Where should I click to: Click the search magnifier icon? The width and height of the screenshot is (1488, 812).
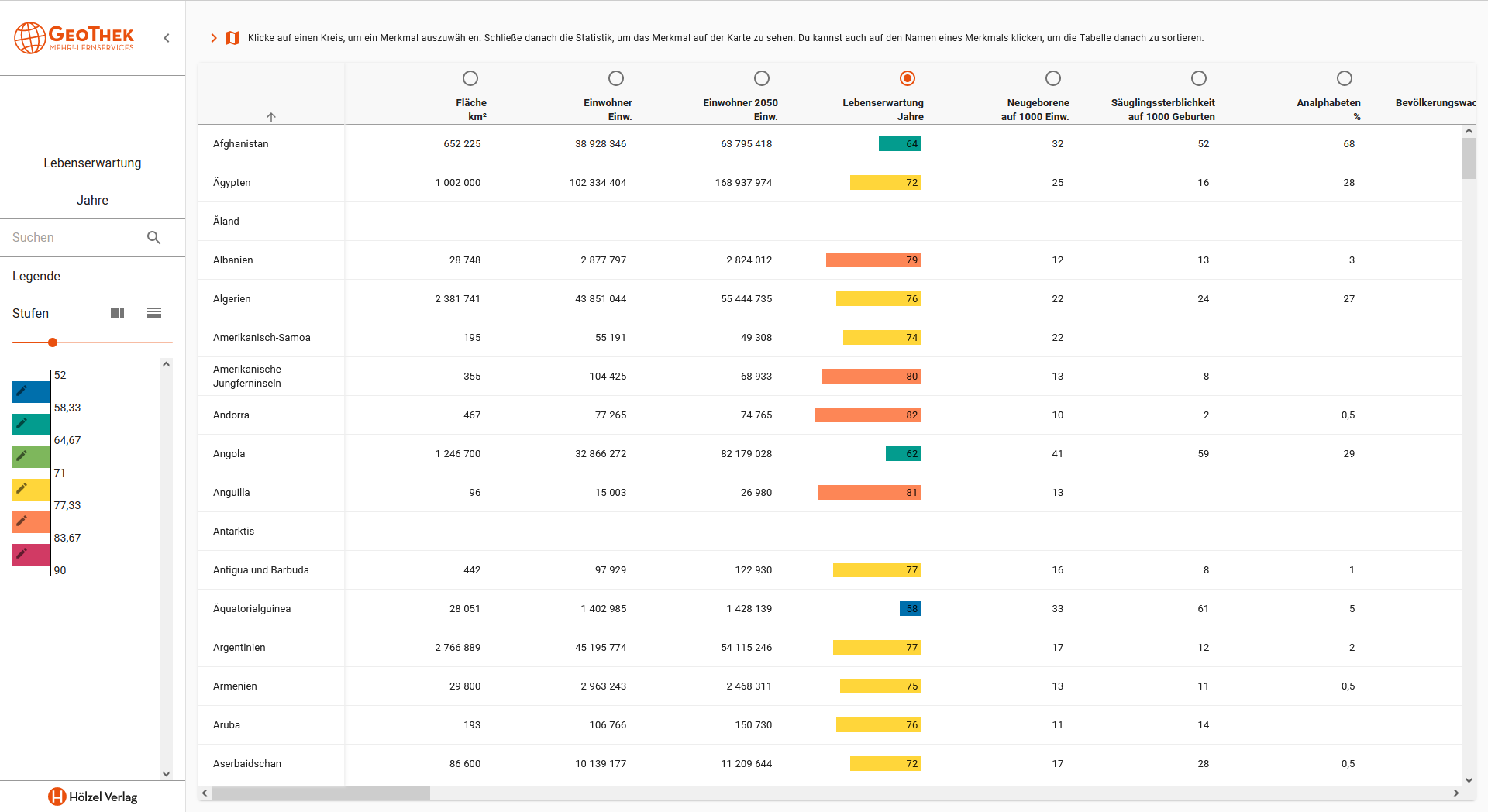pos(153,238)
